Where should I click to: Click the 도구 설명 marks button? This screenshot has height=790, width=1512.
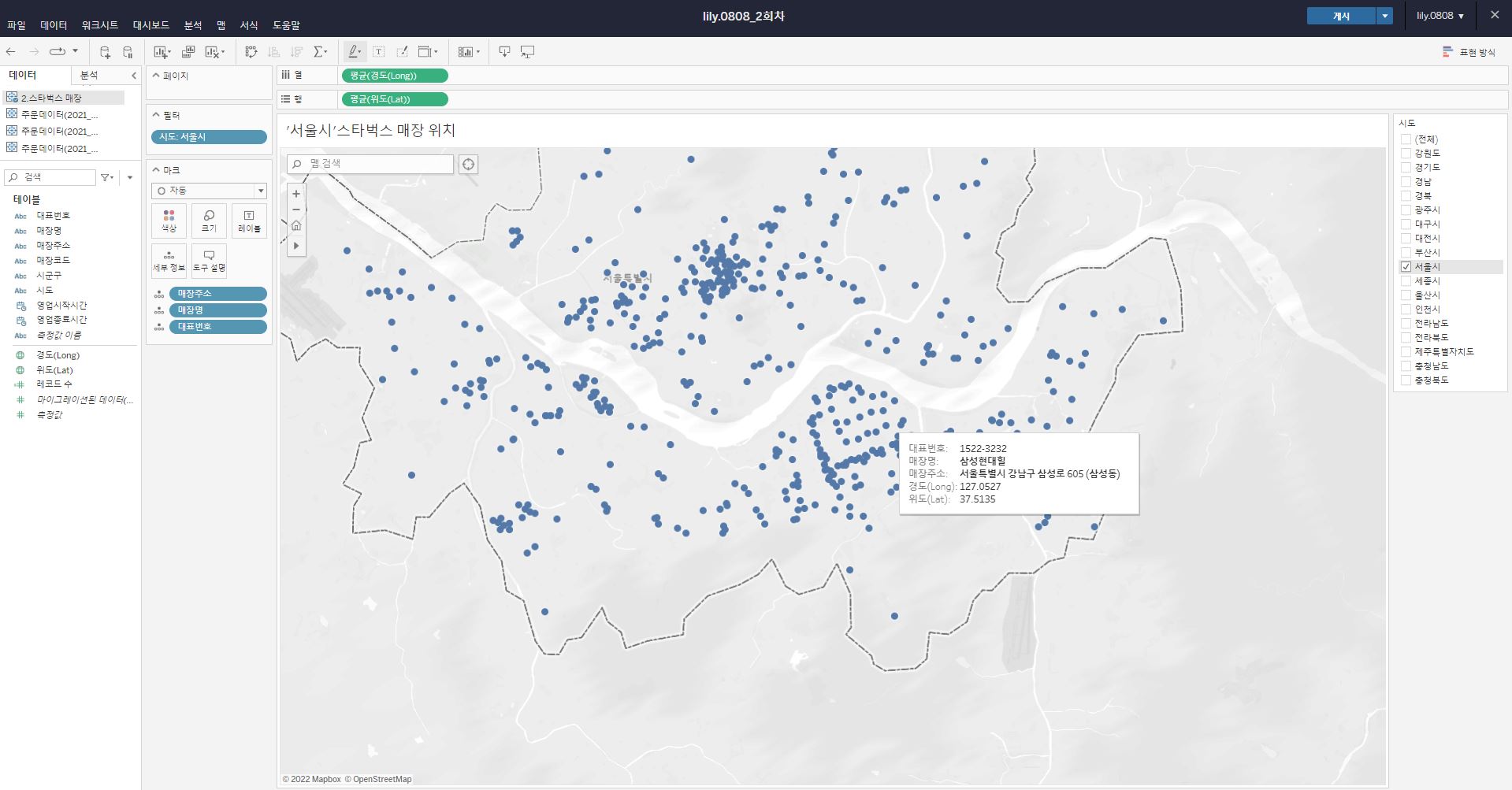(x=209, y=261)
